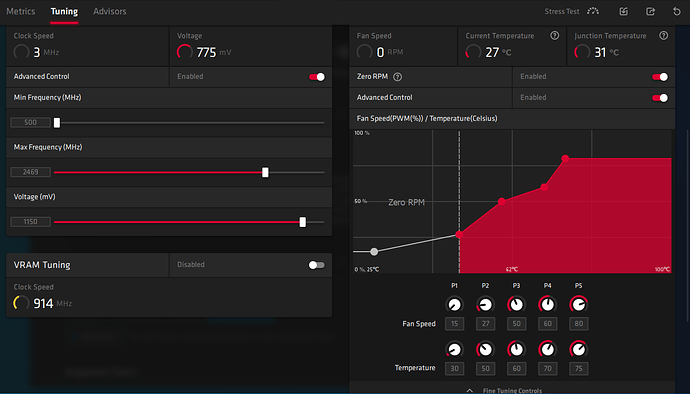Click the P1 Fan Speed knob
The width and height of the screenshot is (690, 394).
click(455, 304)
